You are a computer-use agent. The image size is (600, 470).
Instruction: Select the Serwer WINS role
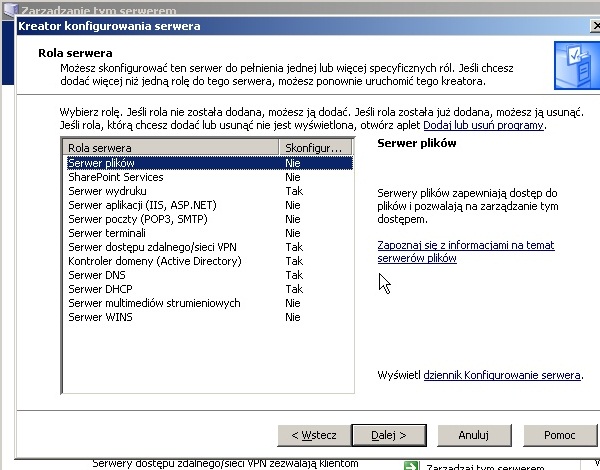(x=209, y=317)
